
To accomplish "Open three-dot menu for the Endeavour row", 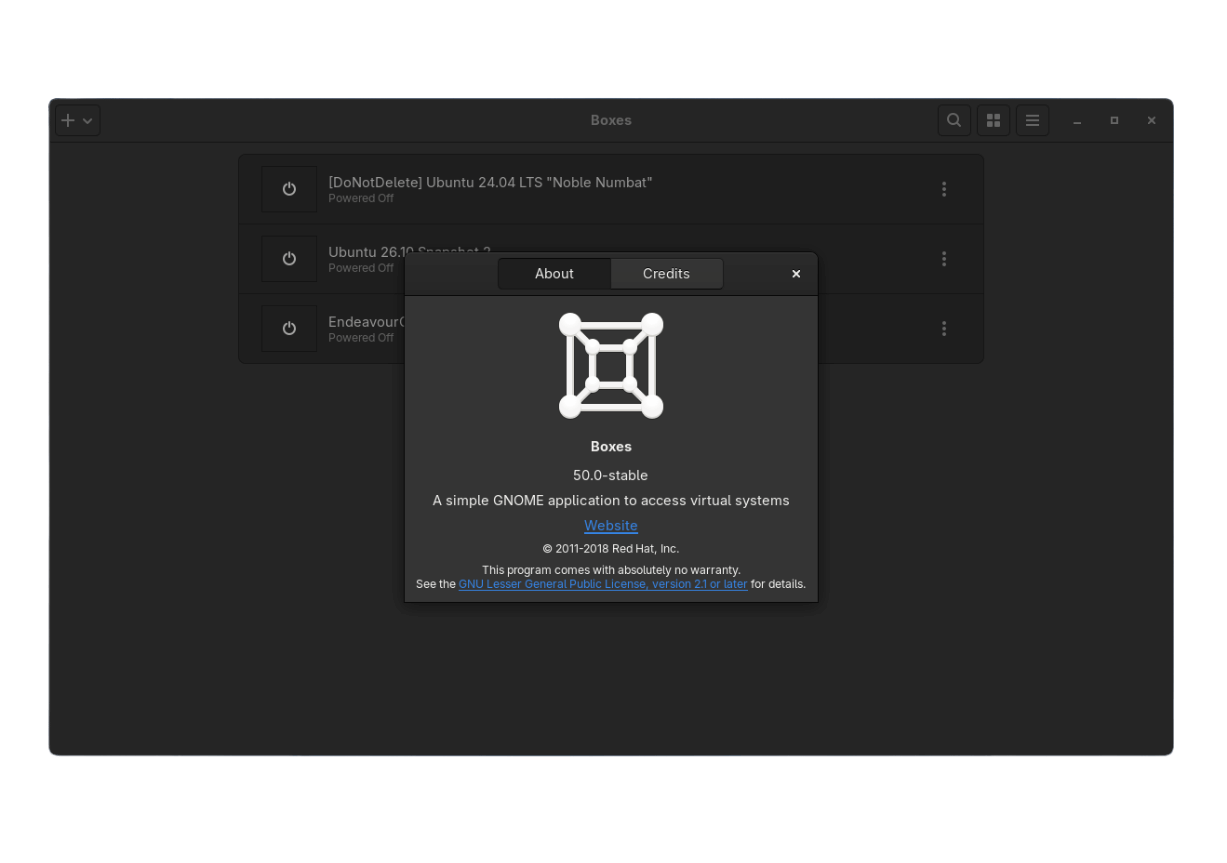I will click(x=943, y=328).
